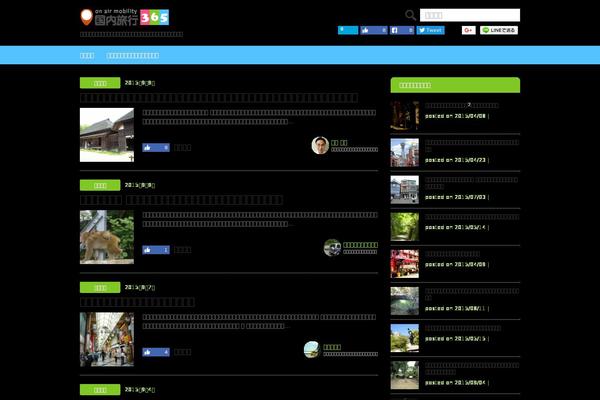
Task: Click author name in shopping arcade article
Action: [332, 347]
